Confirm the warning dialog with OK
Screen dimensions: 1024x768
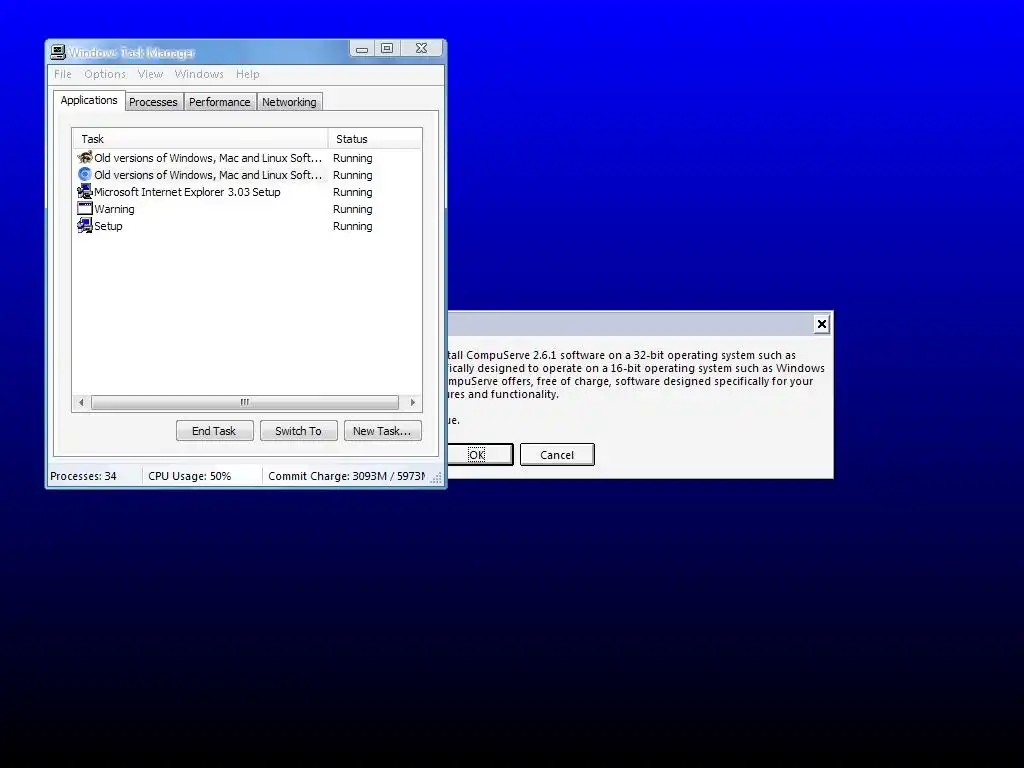click(x=479, y=455)
